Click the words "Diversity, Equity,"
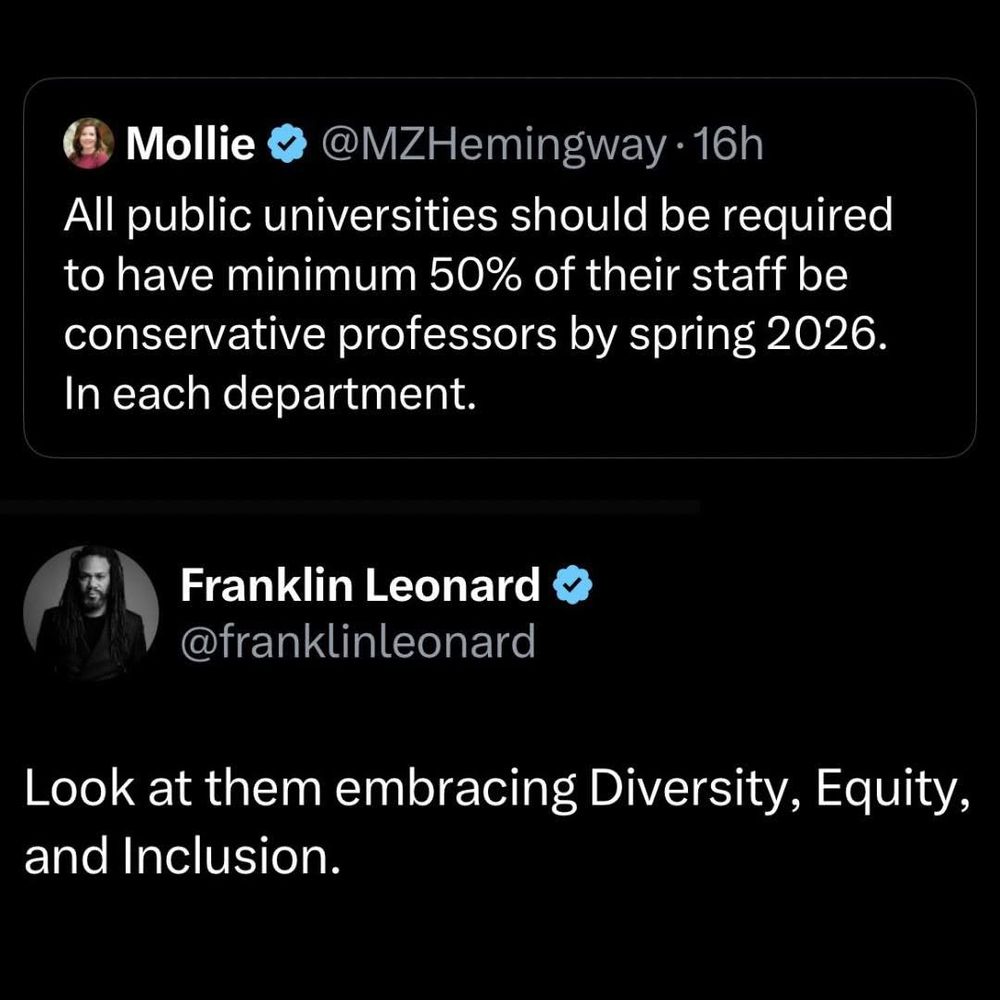 [768, 792]
